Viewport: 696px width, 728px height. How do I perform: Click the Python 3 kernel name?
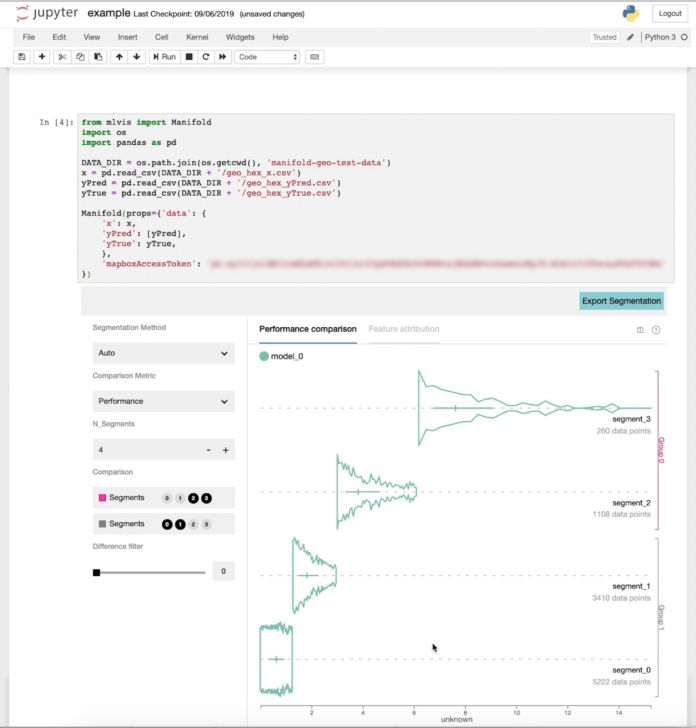pos(660,37)
